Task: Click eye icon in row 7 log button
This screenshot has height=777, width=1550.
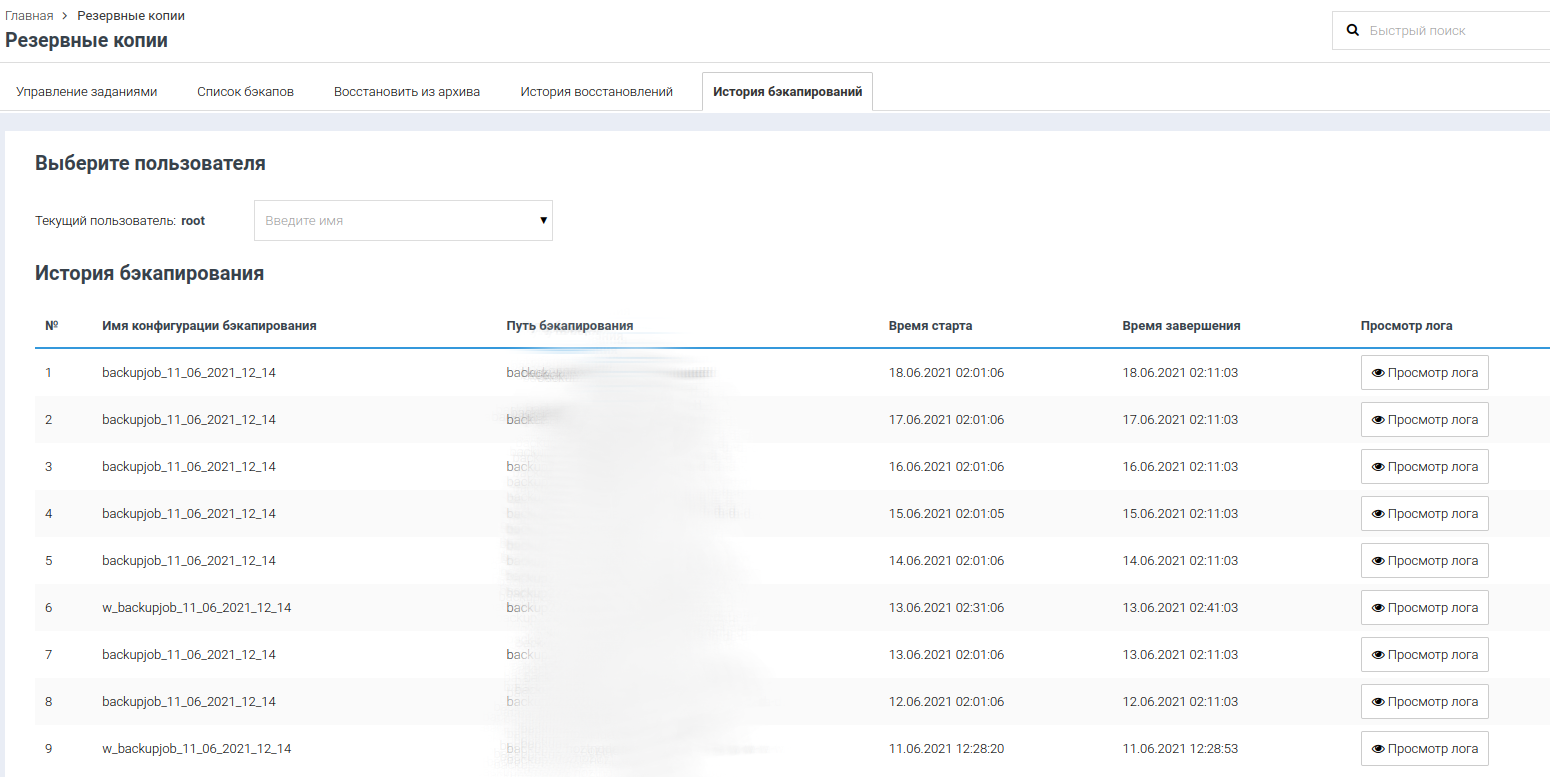Action: tap(1378, 655)
